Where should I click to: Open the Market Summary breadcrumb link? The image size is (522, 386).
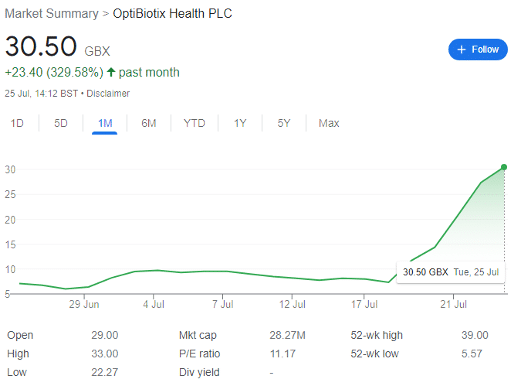[51, 14]
